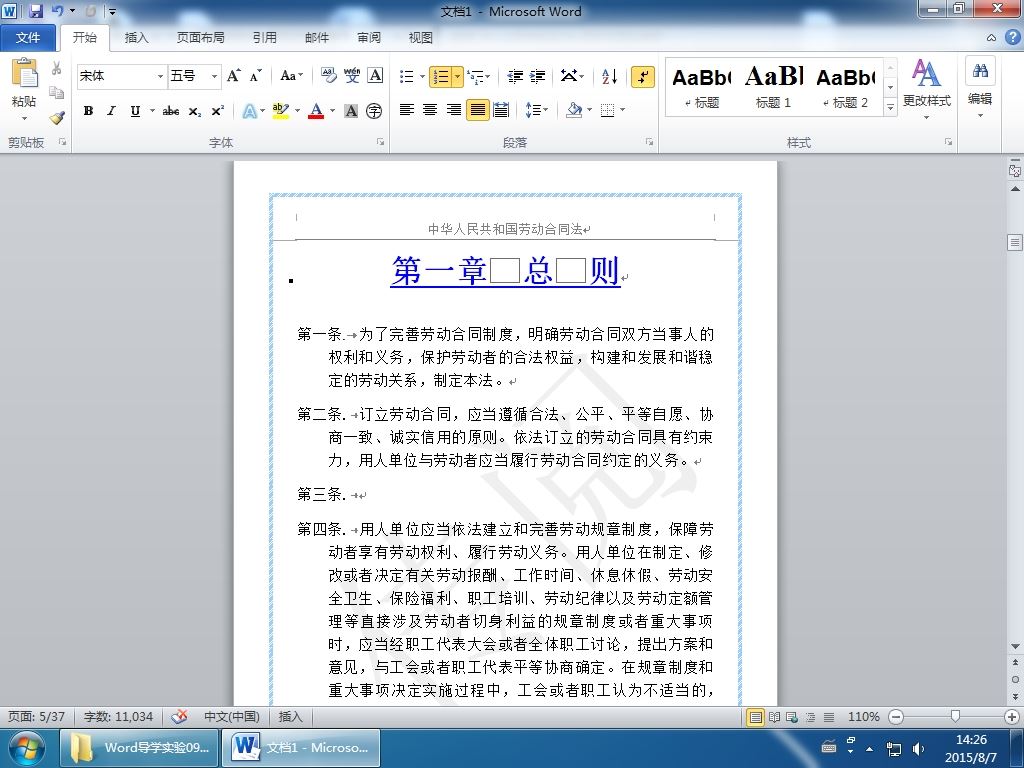
Task: Toggle show/hide paragraph marks button
Action: click(643, 76)
